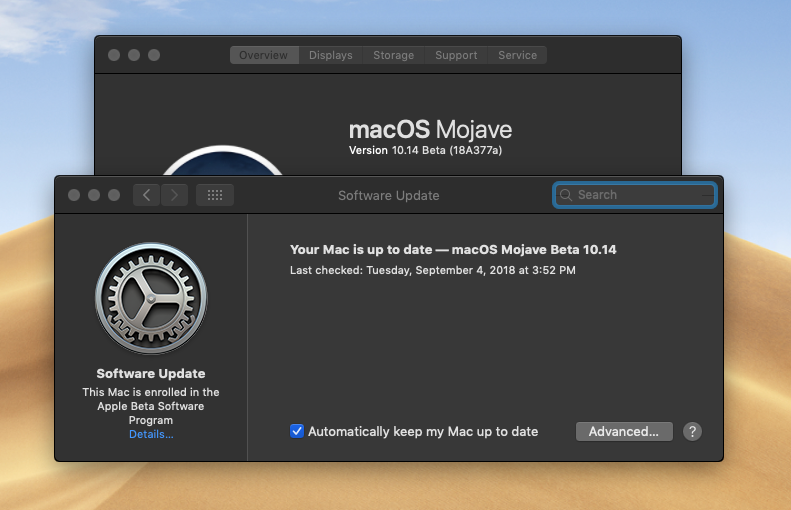Open the Advanced… options
791x510 pixels.
pos(624,432)
